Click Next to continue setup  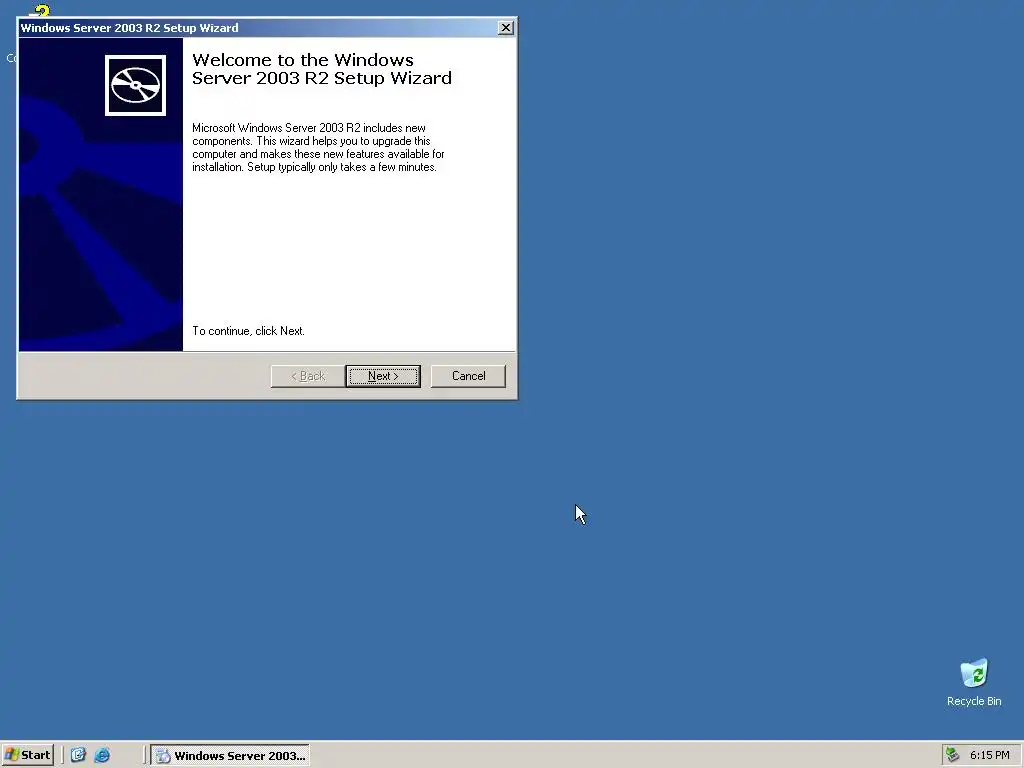pos(383,376)
